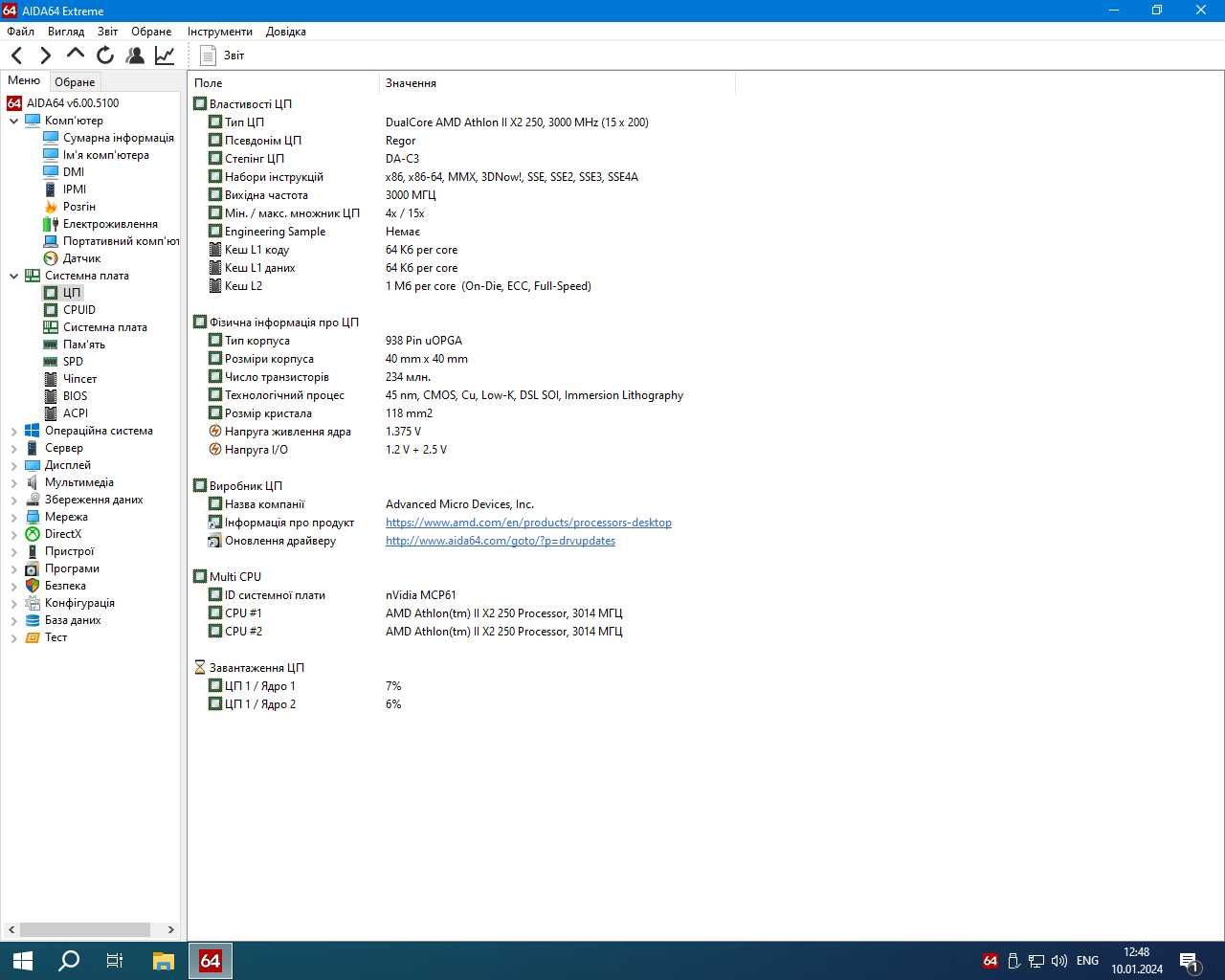Open the Обране menu in the menu bar
The width and height of the screenshot is (1225, 980).
click(x=151, y=32)
